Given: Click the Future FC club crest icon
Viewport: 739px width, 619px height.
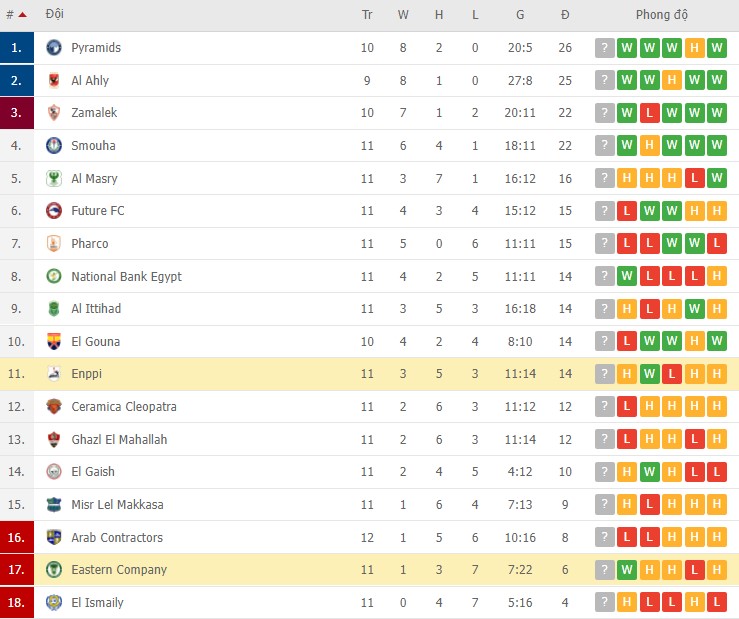Looking at the screenshot, I should pyautogui.click(x=54, y=211).
